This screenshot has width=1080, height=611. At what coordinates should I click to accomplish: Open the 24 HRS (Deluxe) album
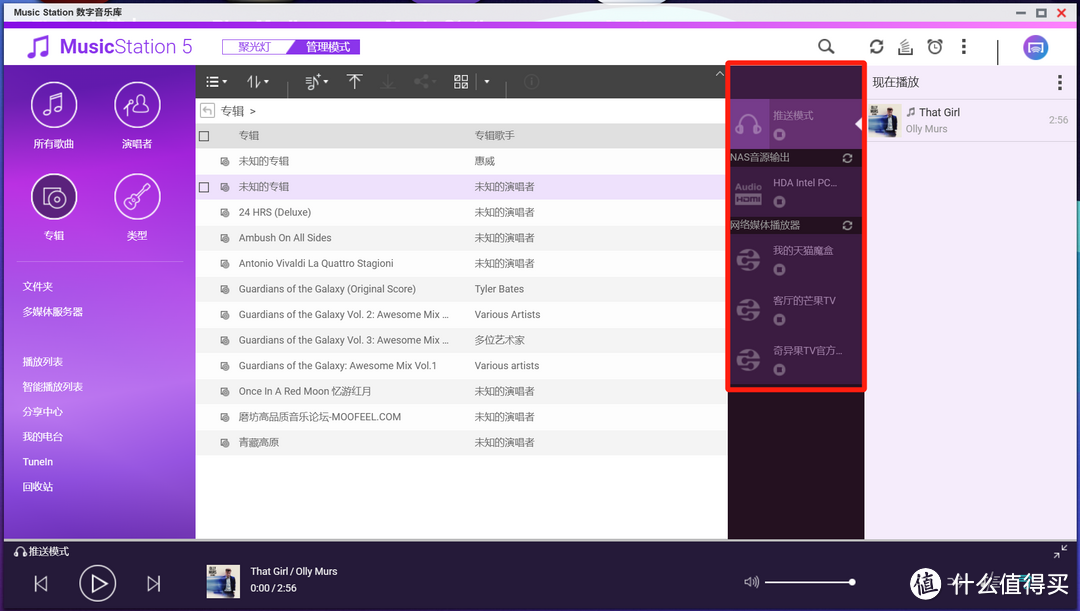coord(275,212)
